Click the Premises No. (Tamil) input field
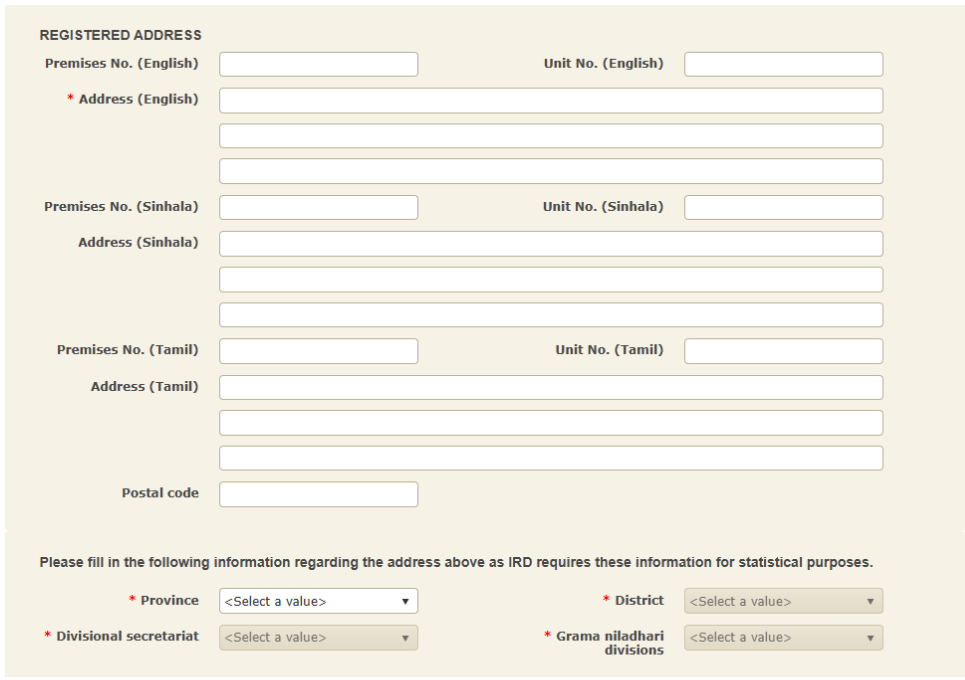This screenshot has height=680, width=965. tap(318, 351)
